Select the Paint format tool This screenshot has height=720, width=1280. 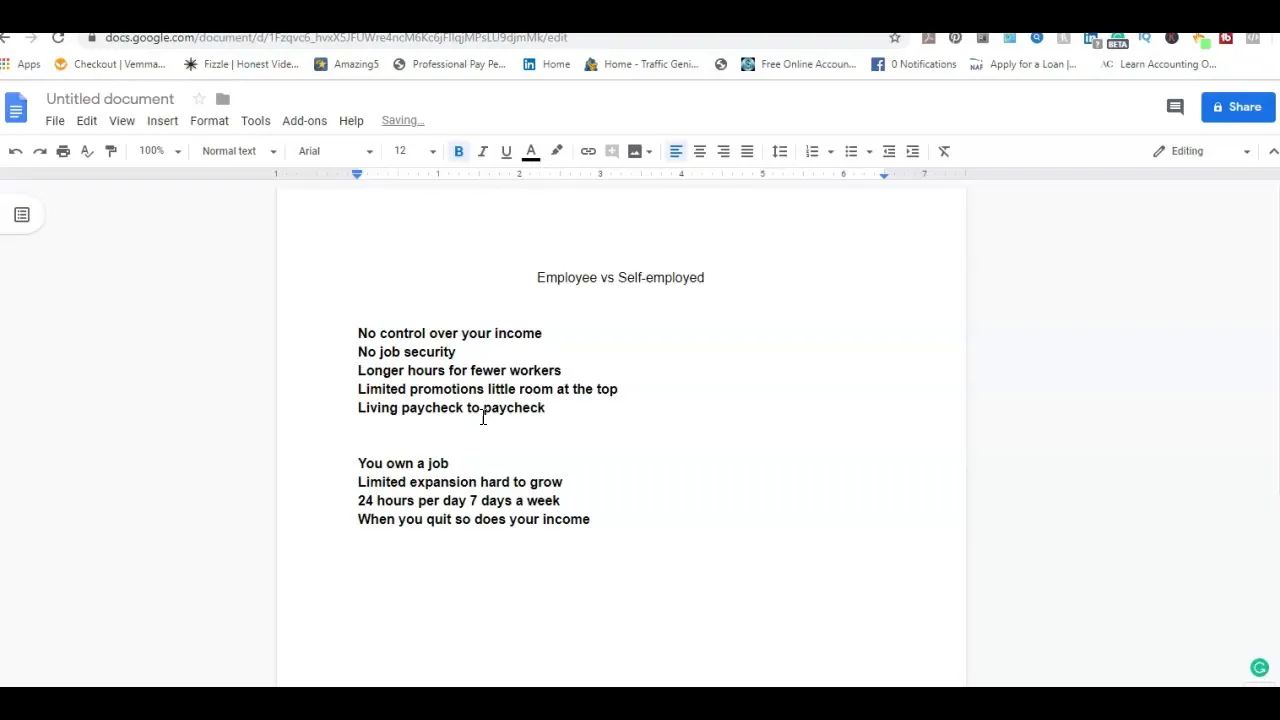(x=111, y=151)
